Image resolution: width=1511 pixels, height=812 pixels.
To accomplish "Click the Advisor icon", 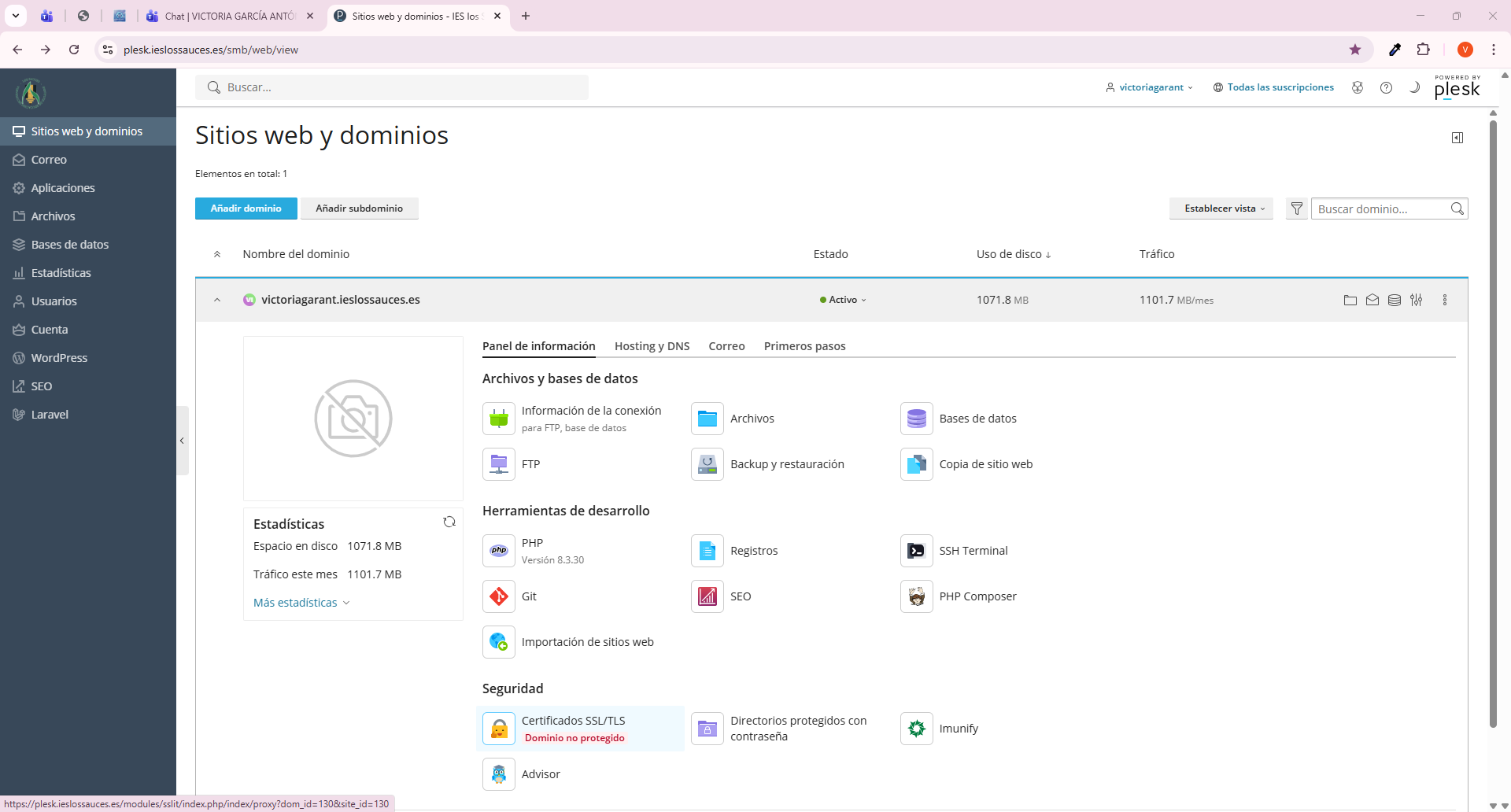I will tap(499, 774).
